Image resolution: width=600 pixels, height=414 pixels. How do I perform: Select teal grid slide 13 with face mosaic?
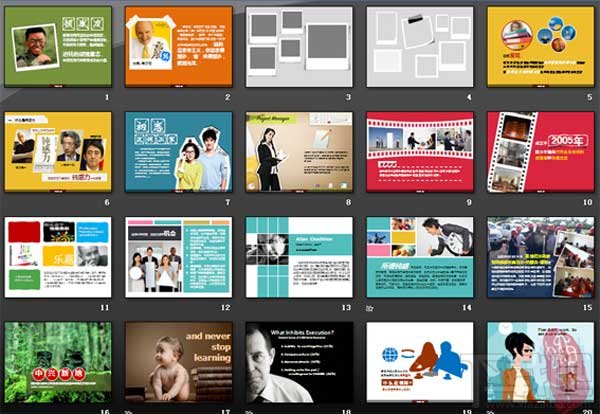(299, 257)
